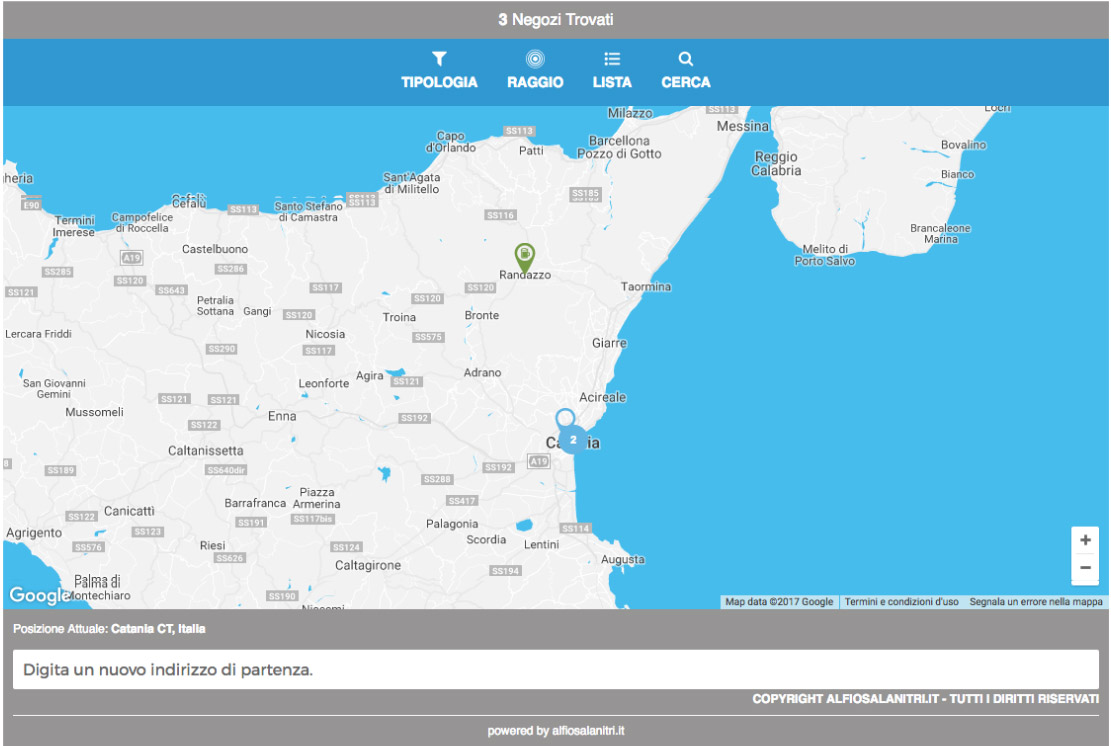Click the Map data ©2017 Google text

click(x=779, y=601)
